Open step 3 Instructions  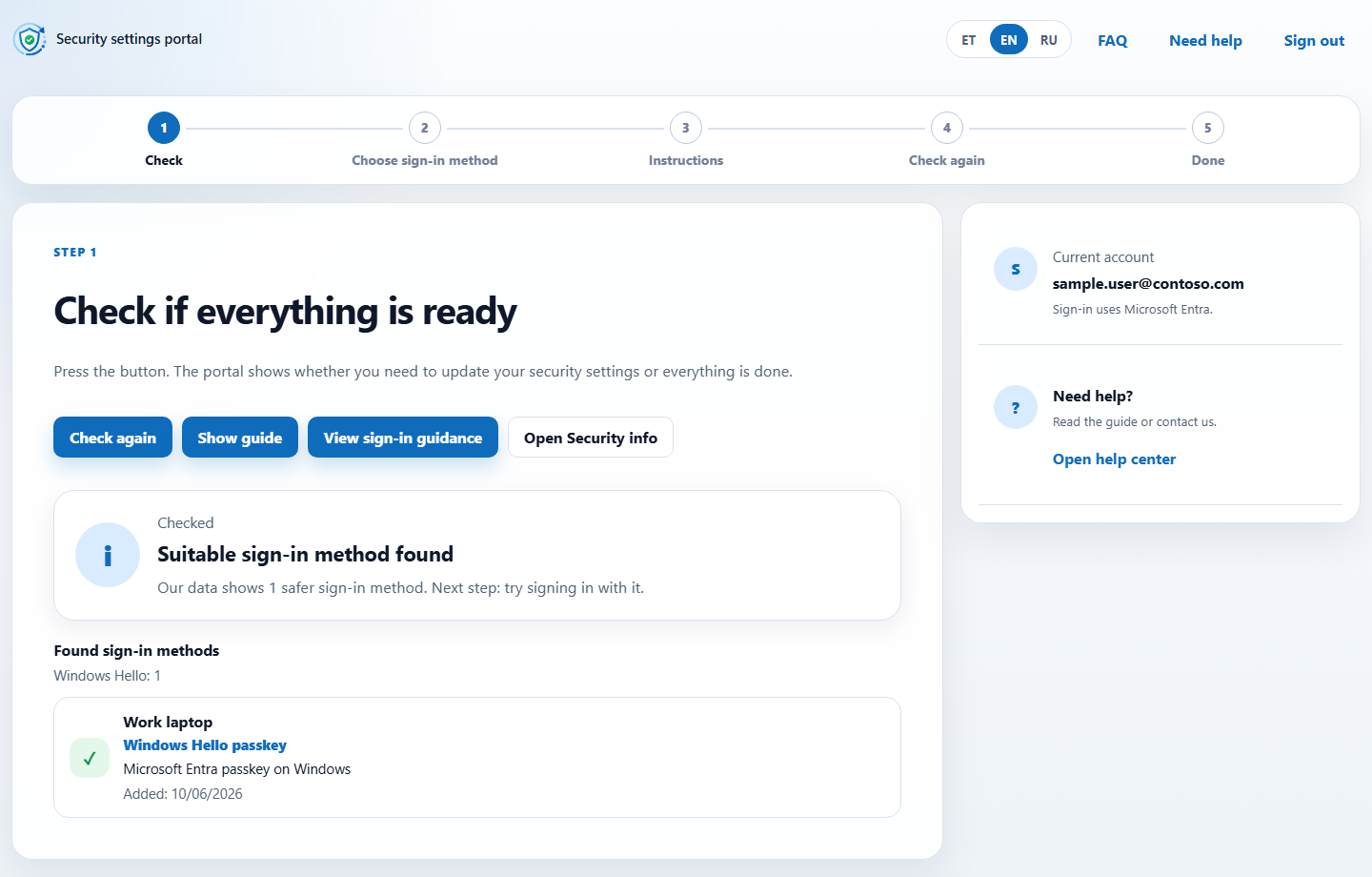point(686,140)
